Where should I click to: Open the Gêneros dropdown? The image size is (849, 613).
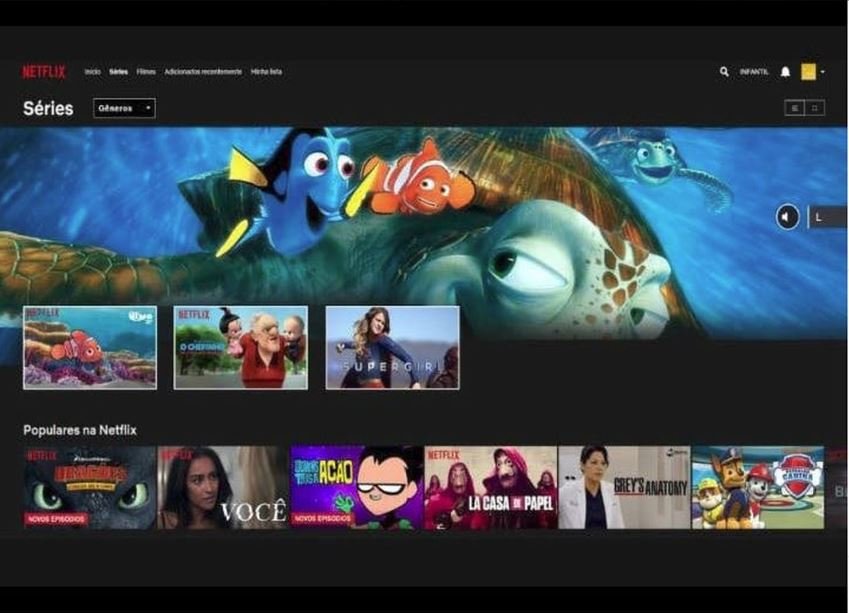coord(124,108)
